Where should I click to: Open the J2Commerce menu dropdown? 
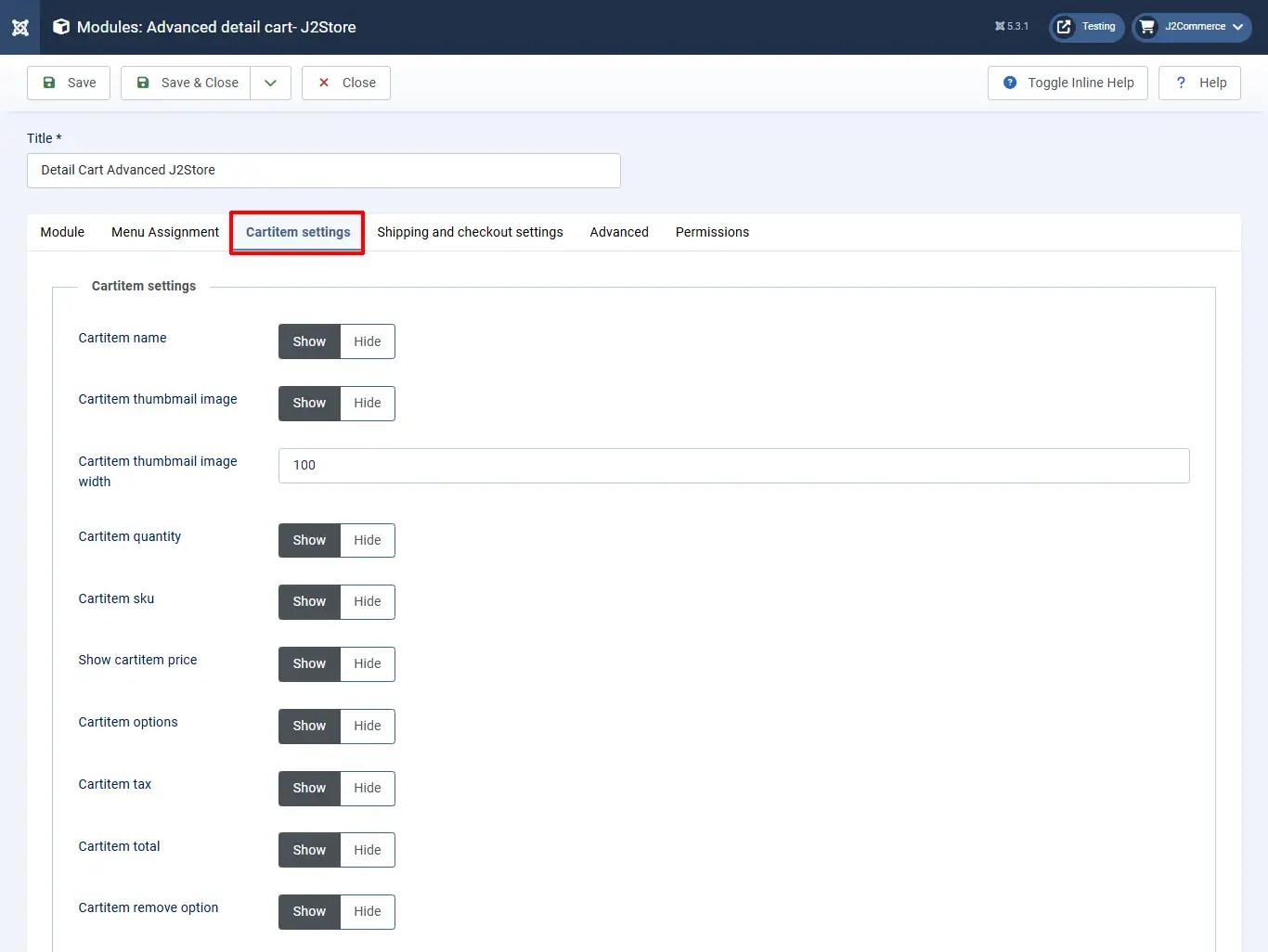click(x=1192, y=27)
